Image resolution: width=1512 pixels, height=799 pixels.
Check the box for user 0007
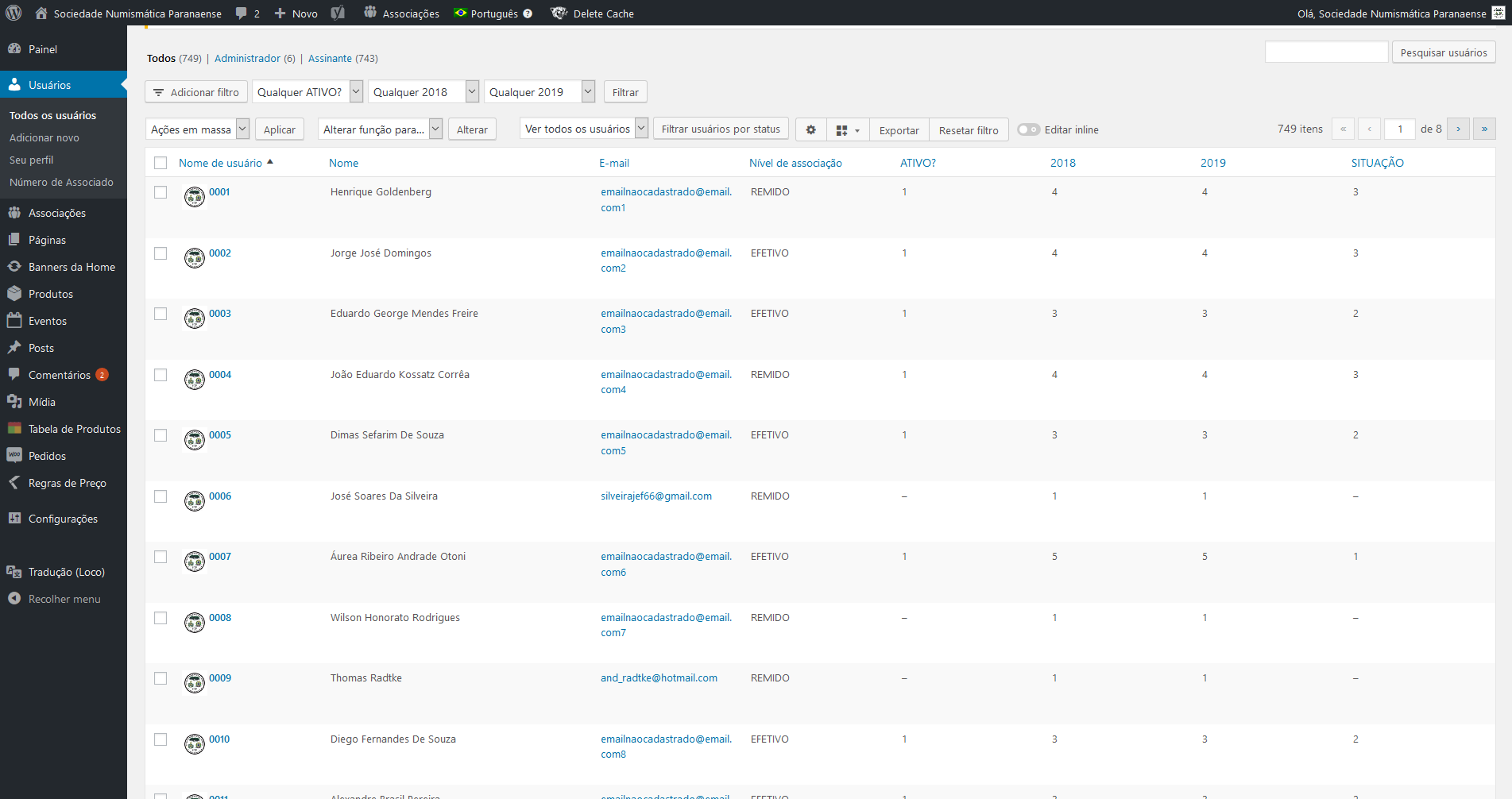click(160, 557)
